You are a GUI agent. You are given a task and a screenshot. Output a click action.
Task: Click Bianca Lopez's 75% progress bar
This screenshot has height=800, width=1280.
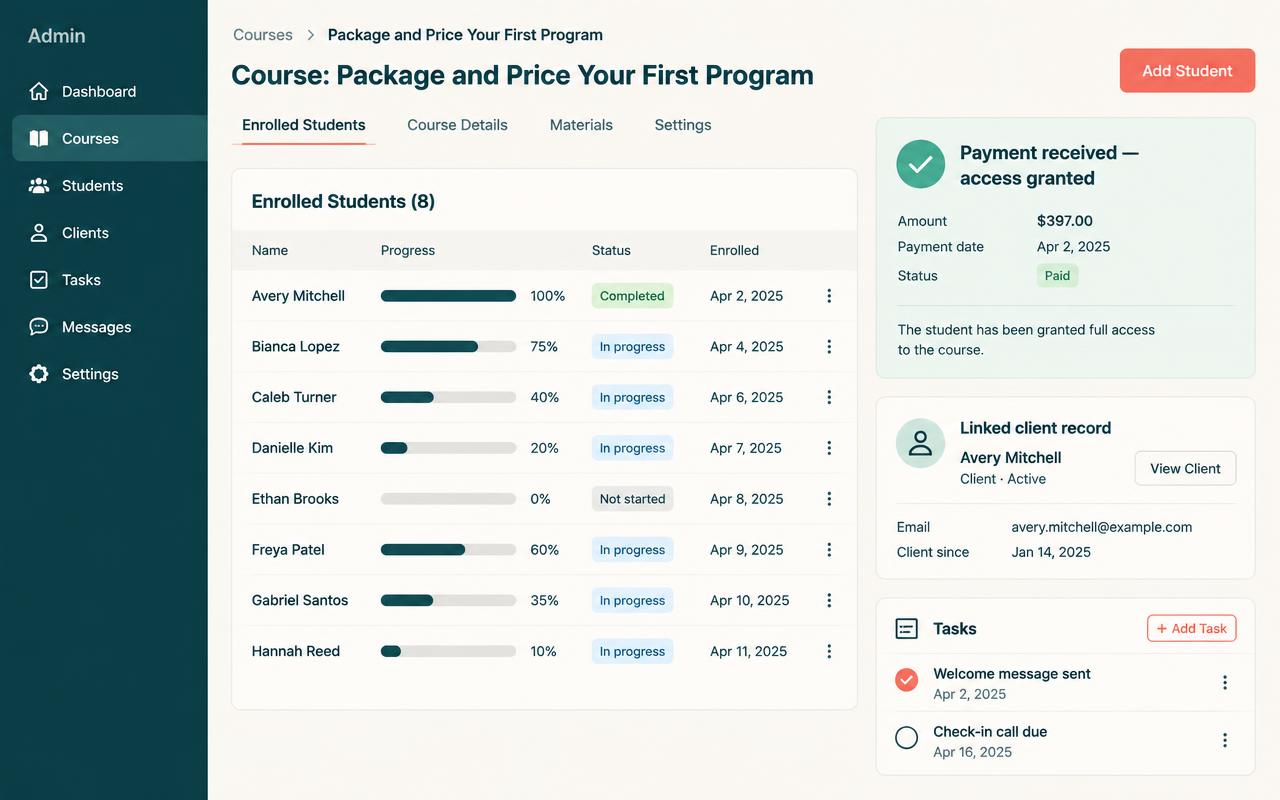pos(448,347)
